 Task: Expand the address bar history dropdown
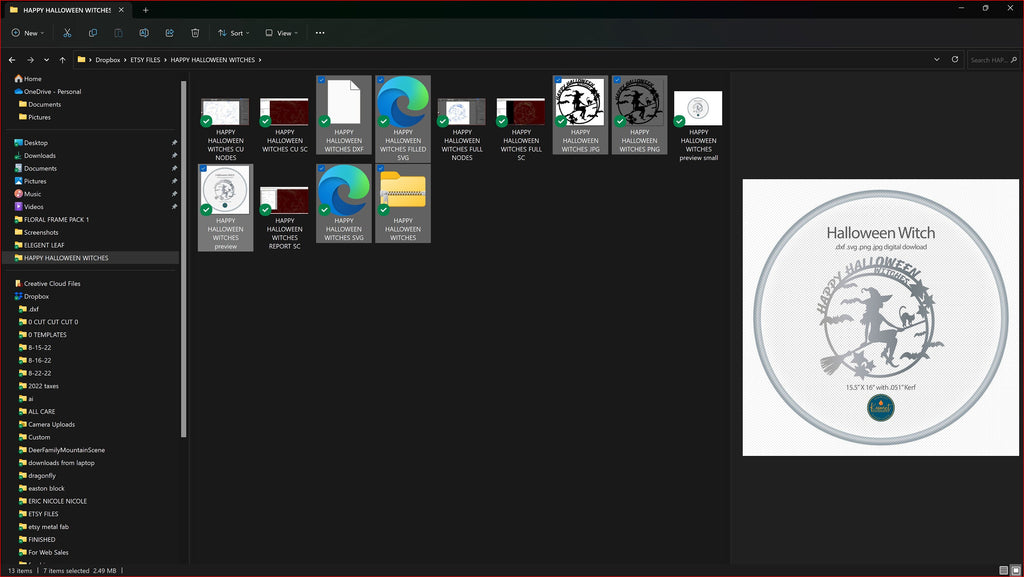[936, 59]
